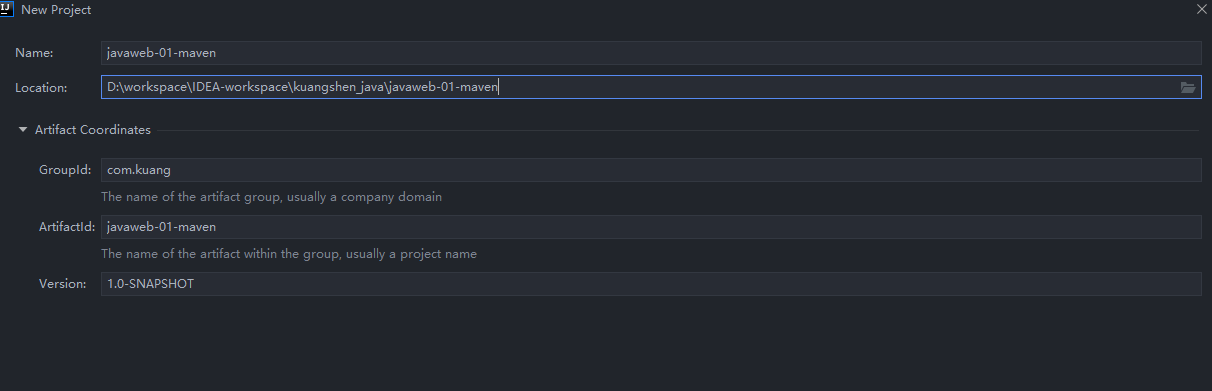The image size is (1212, 391).
Task: Close the New Project dialog
Action: pos(1201,8)
